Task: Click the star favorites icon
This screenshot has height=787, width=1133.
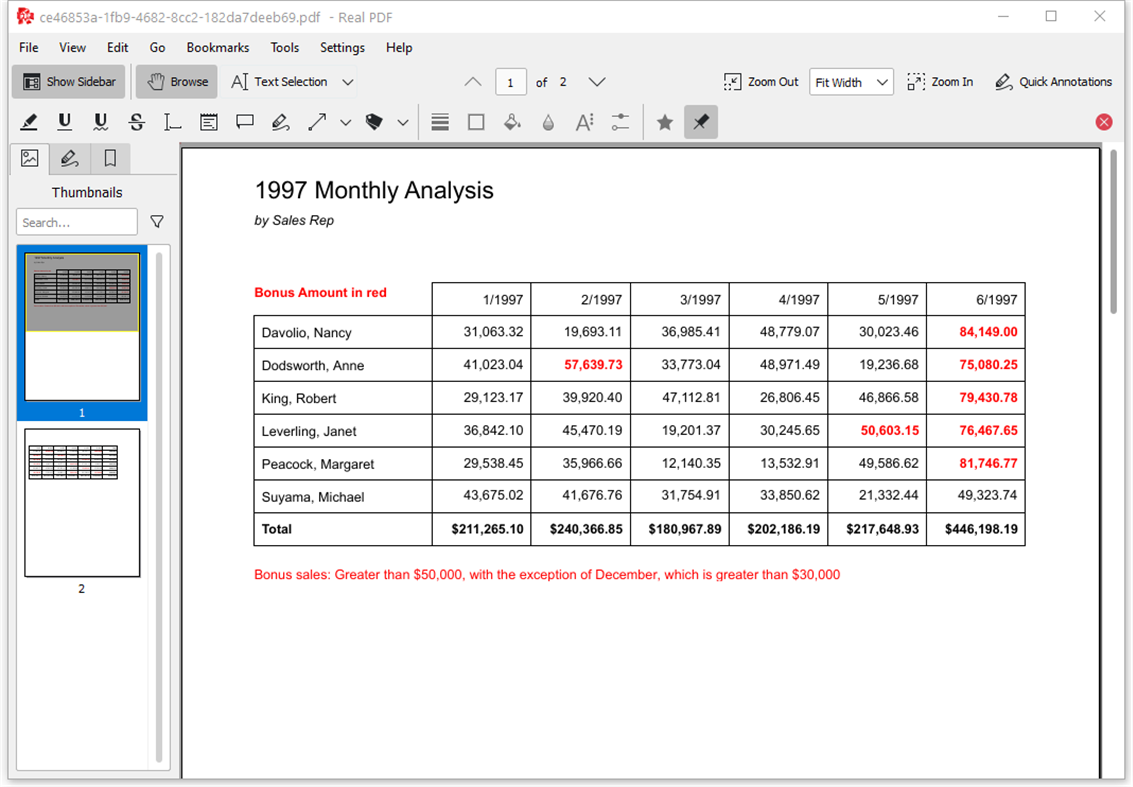Action: click(x=665, y=122)
